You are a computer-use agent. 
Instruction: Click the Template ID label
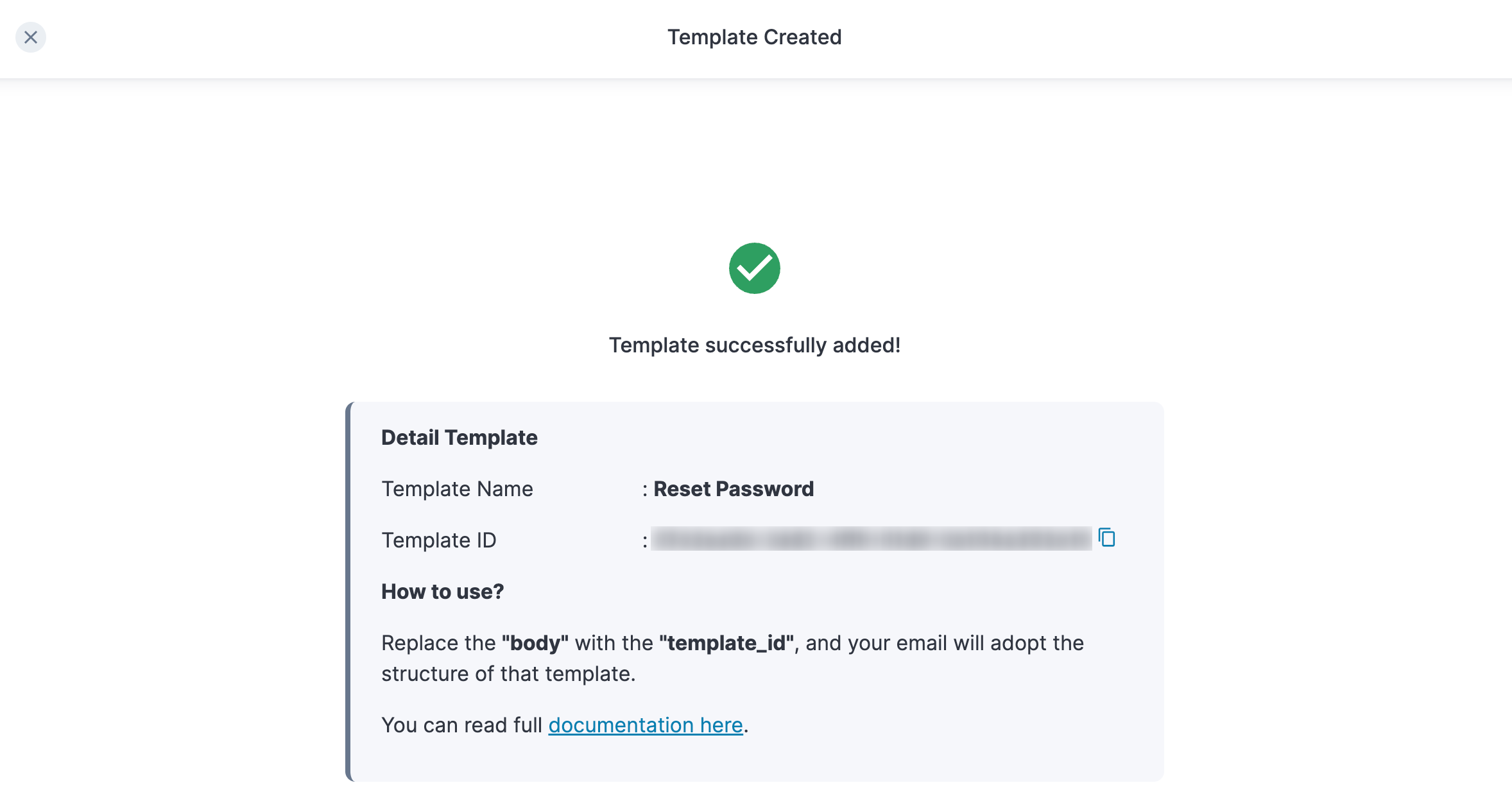coord(439,540)
